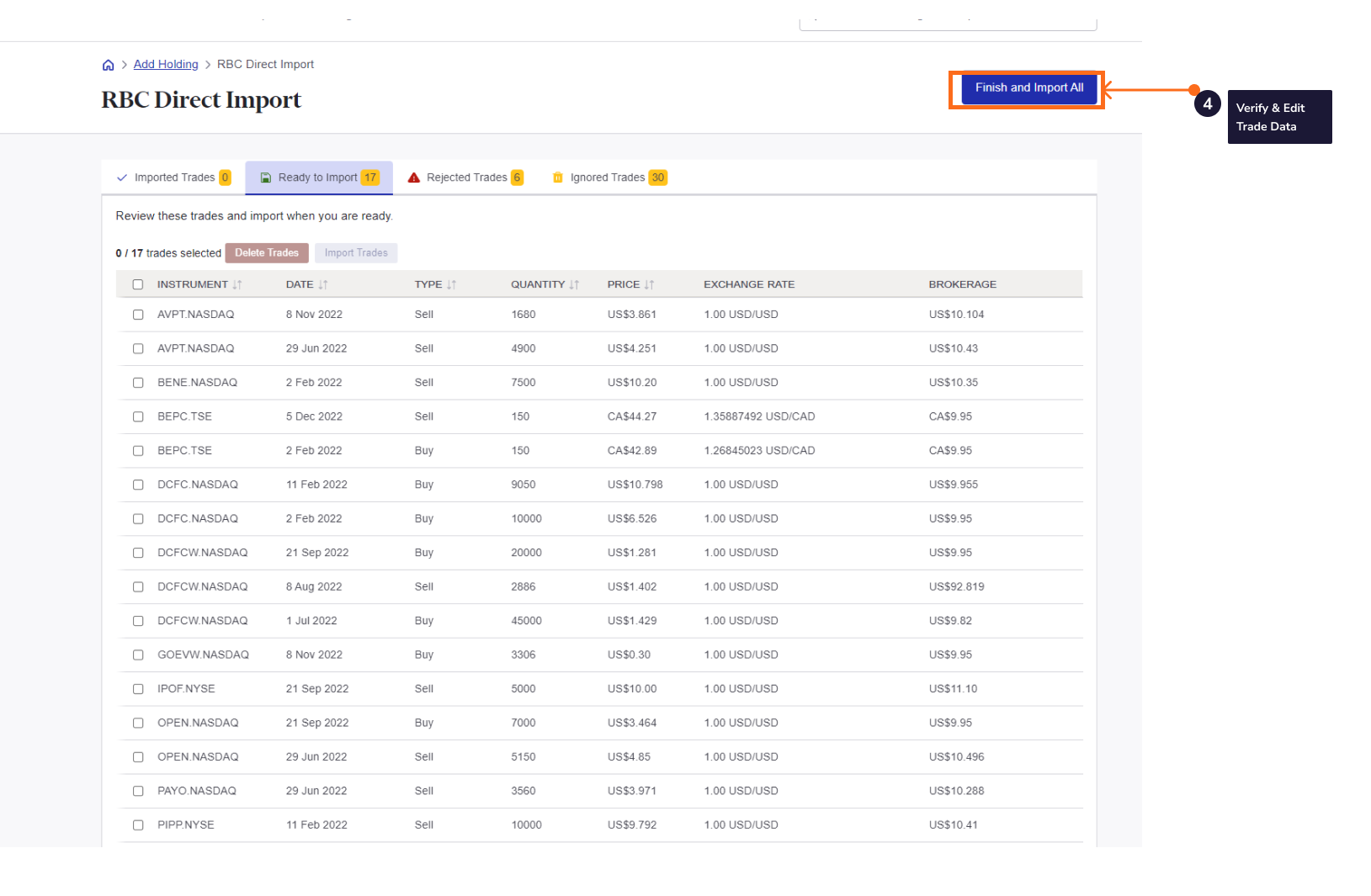This screenshot has height=896, width=1371.
Task: Click the 8 Aug 2022 date cell
Action: coord(314,586)
